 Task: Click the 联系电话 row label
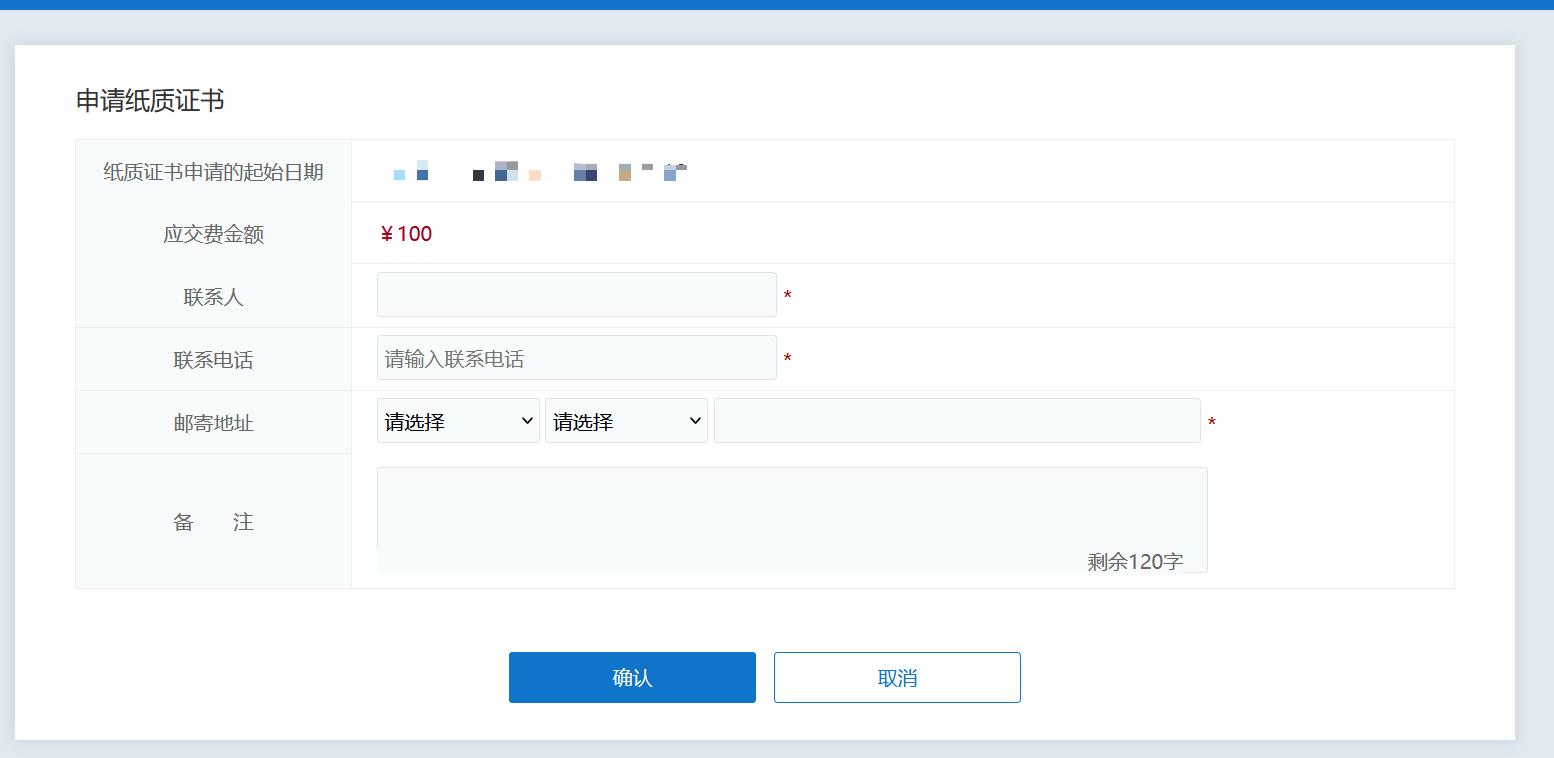click(x=213, y=360)
